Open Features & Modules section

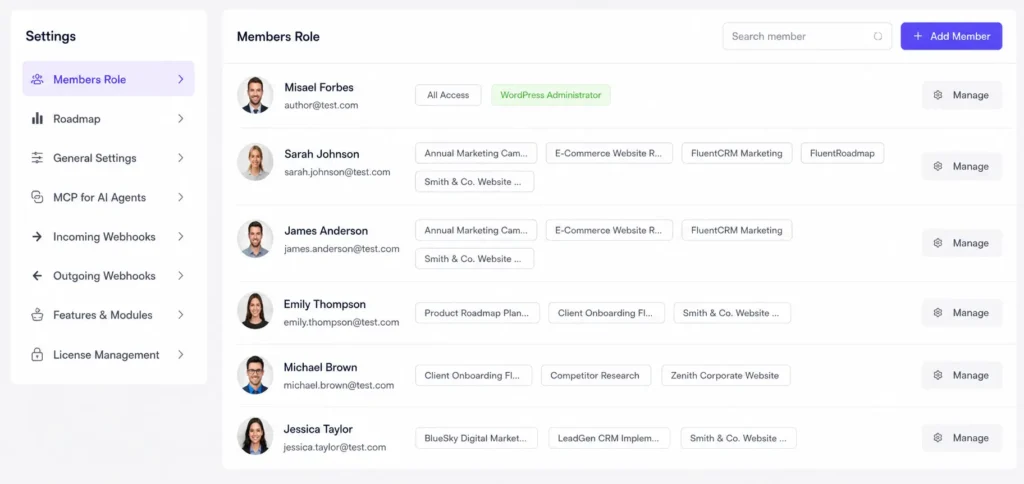[x=108, y=315]
